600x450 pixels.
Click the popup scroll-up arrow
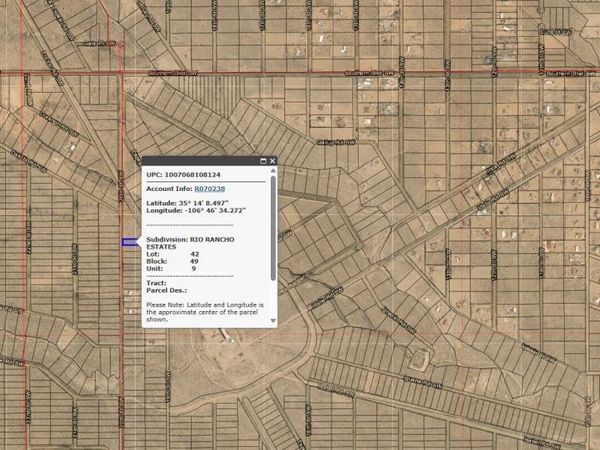click(x=273, y=171)
